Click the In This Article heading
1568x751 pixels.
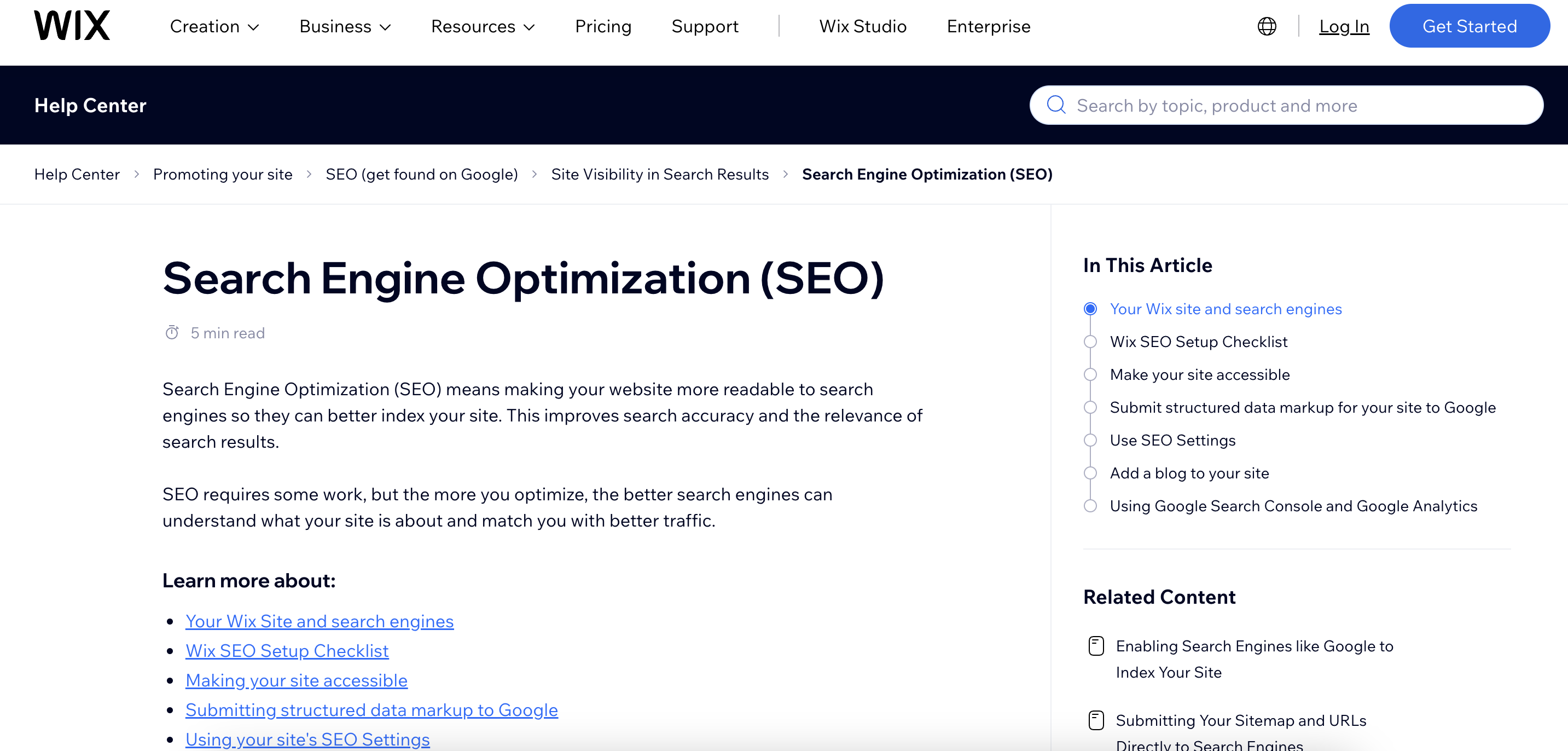tap(1147, 265)
